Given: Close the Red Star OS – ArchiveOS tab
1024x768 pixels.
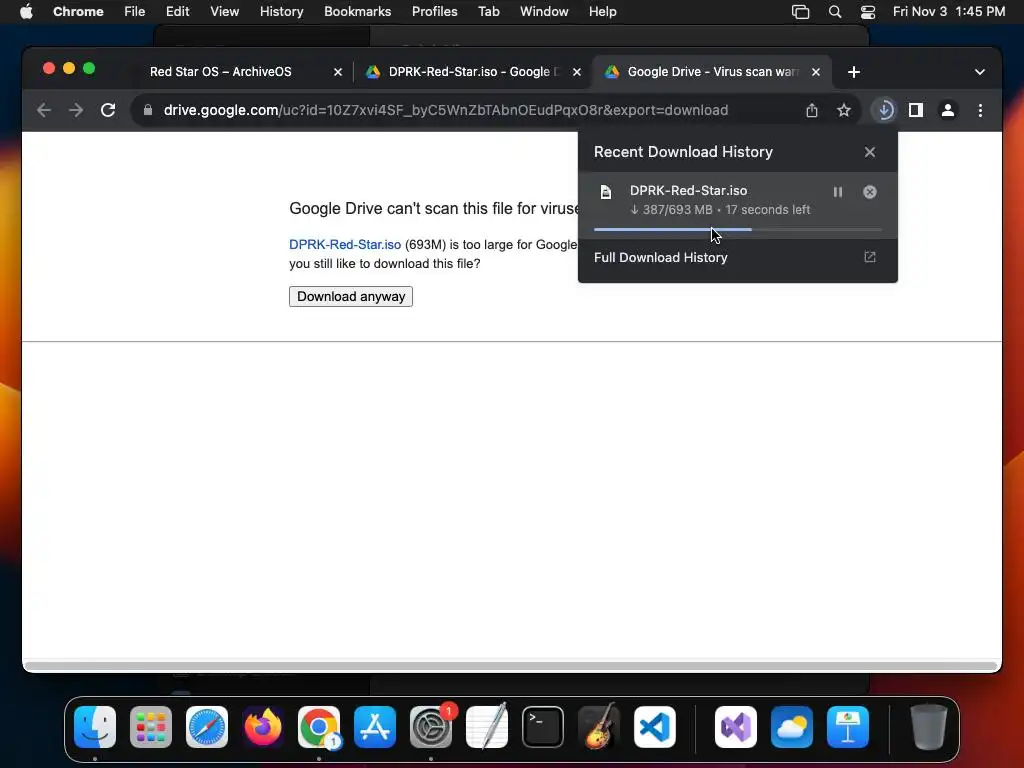Looking at the screenshot, I should point(338,72).
